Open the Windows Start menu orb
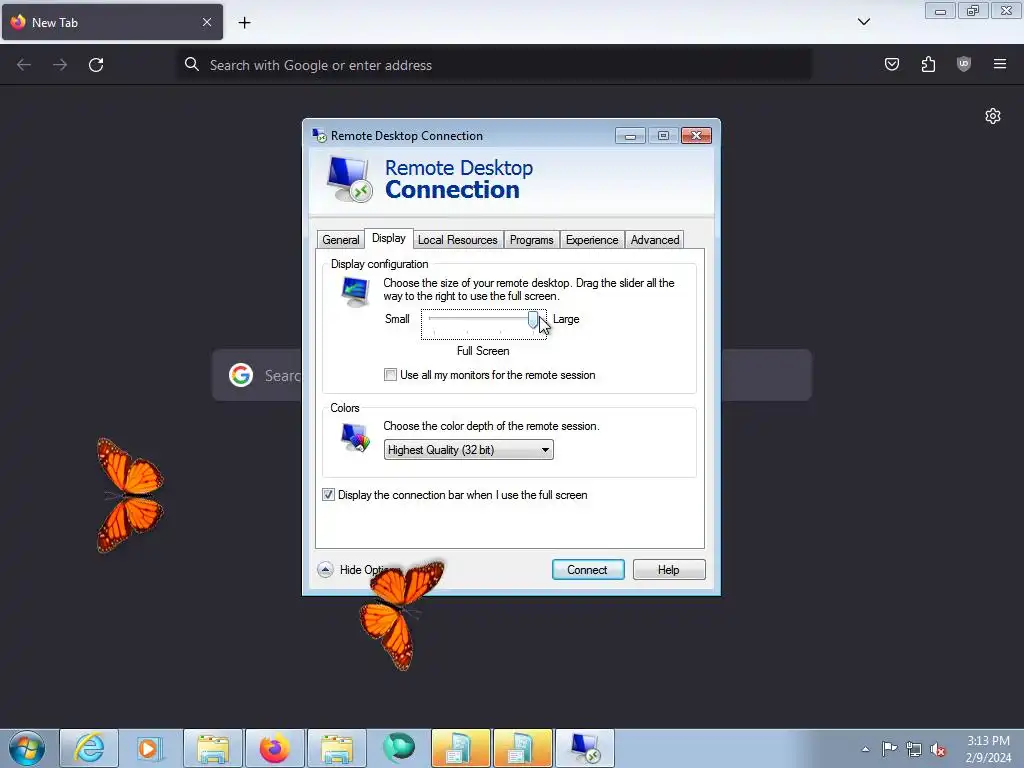This screenshot has height=768, width=1024. pos(27,748)
